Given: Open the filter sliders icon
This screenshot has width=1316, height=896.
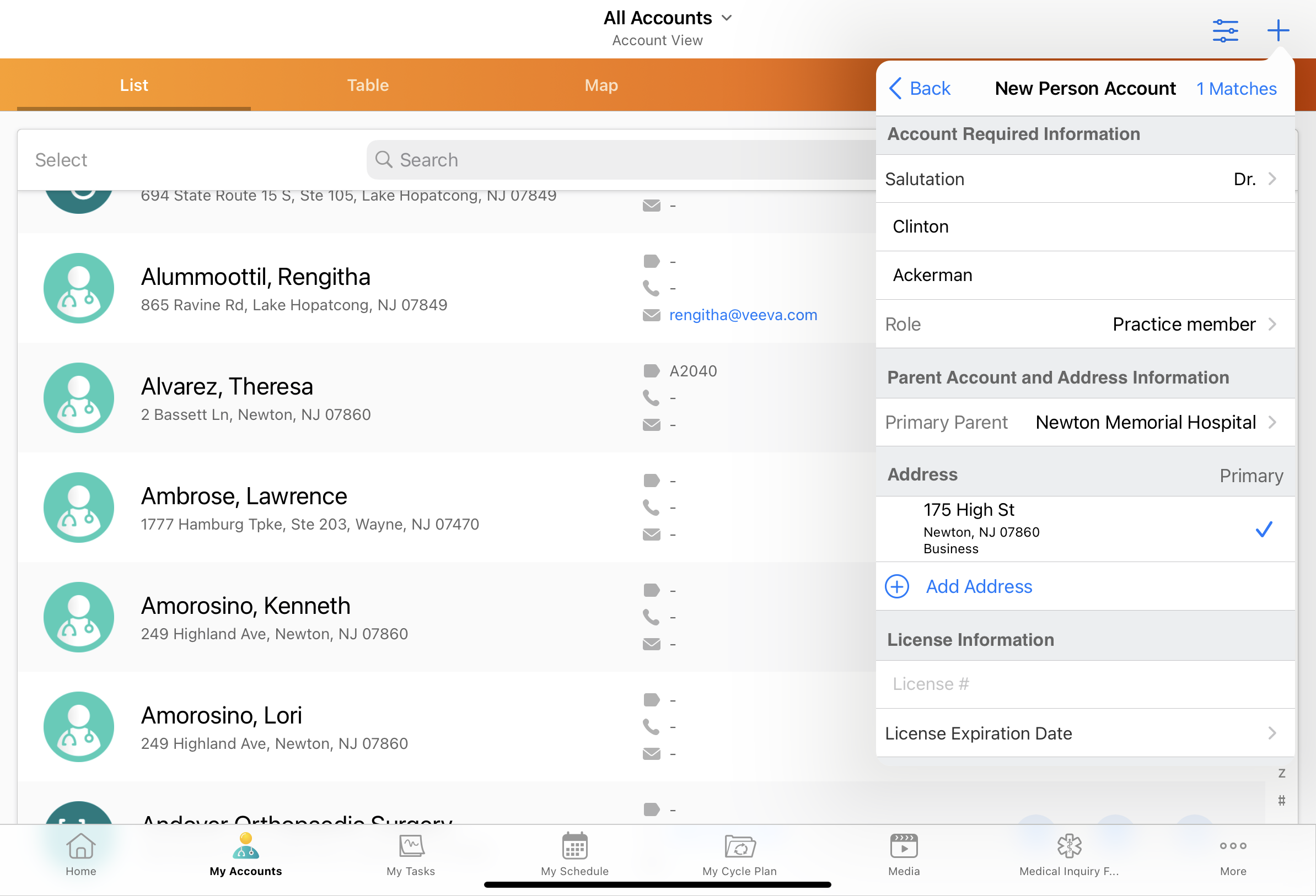Looking at the screenshot, I should (x=1225, y=30).
